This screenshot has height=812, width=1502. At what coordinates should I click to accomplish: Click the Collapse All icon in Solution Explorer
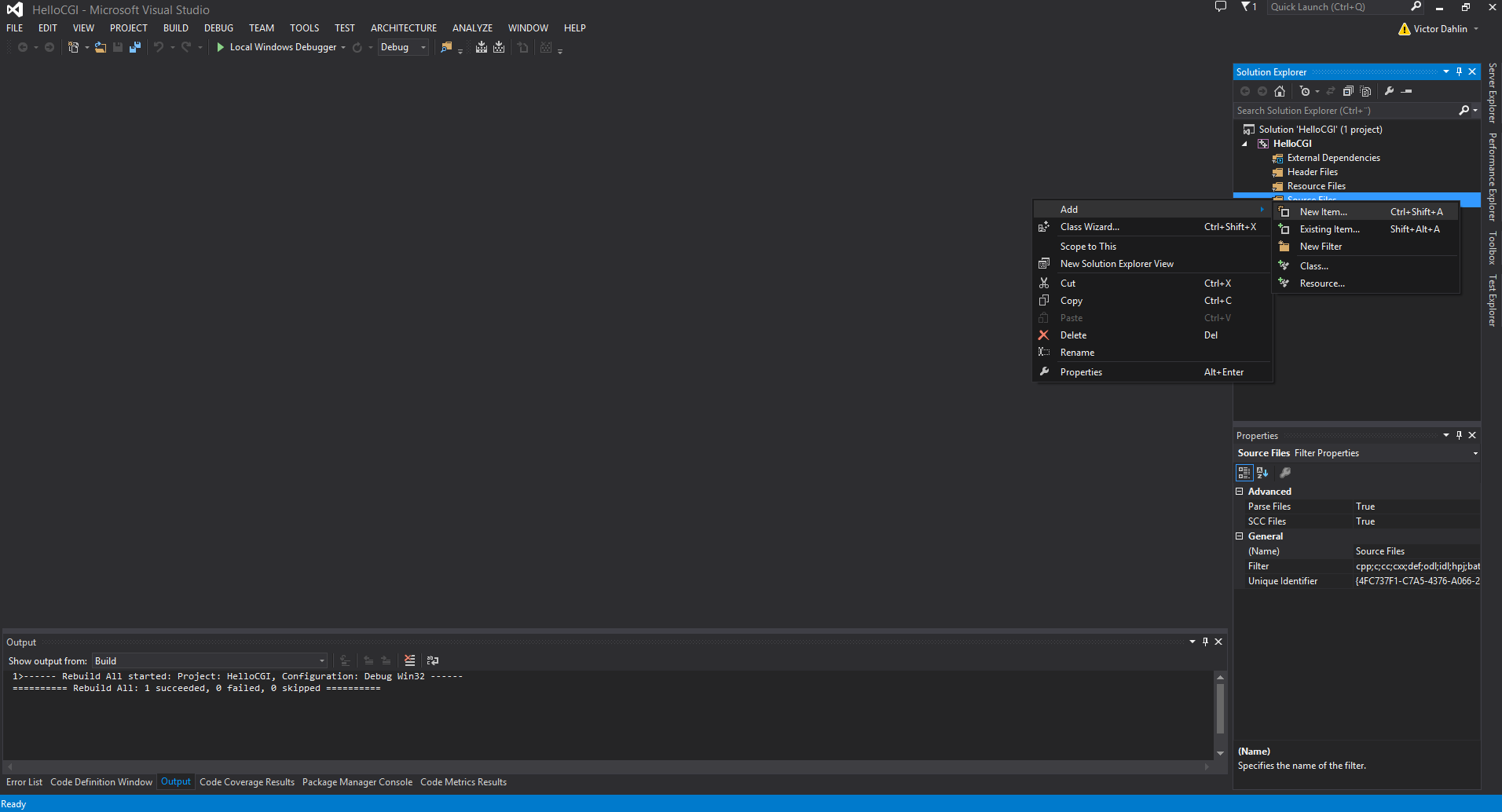pyautogui.click(x=1348, y=91)
